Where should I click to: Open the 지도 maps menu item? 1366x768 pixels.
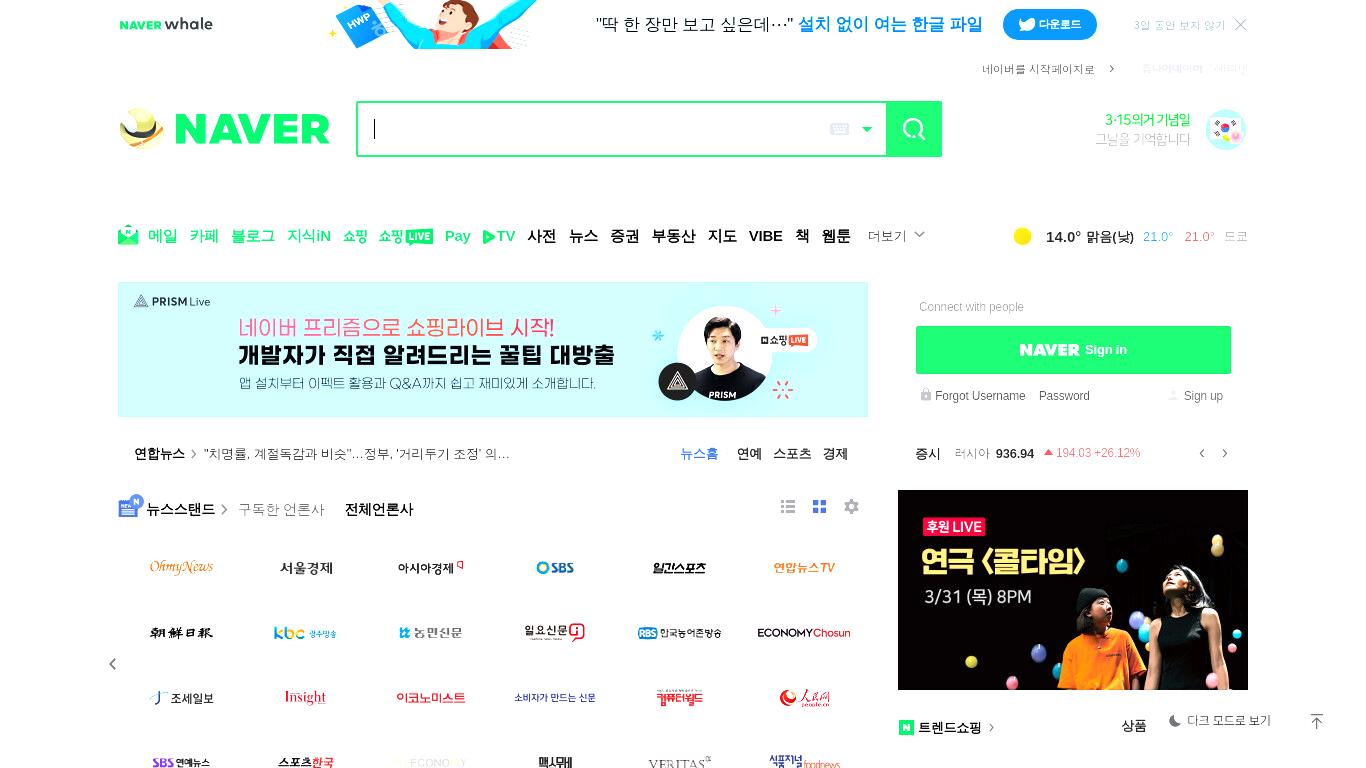click(722, 236)
